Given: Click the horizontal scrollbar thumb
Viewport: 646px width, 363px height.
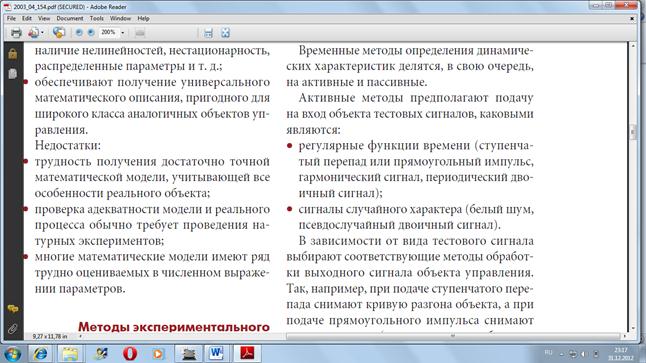Looking at the screenshot, I should pyautogui.click(x=452, y=336).
